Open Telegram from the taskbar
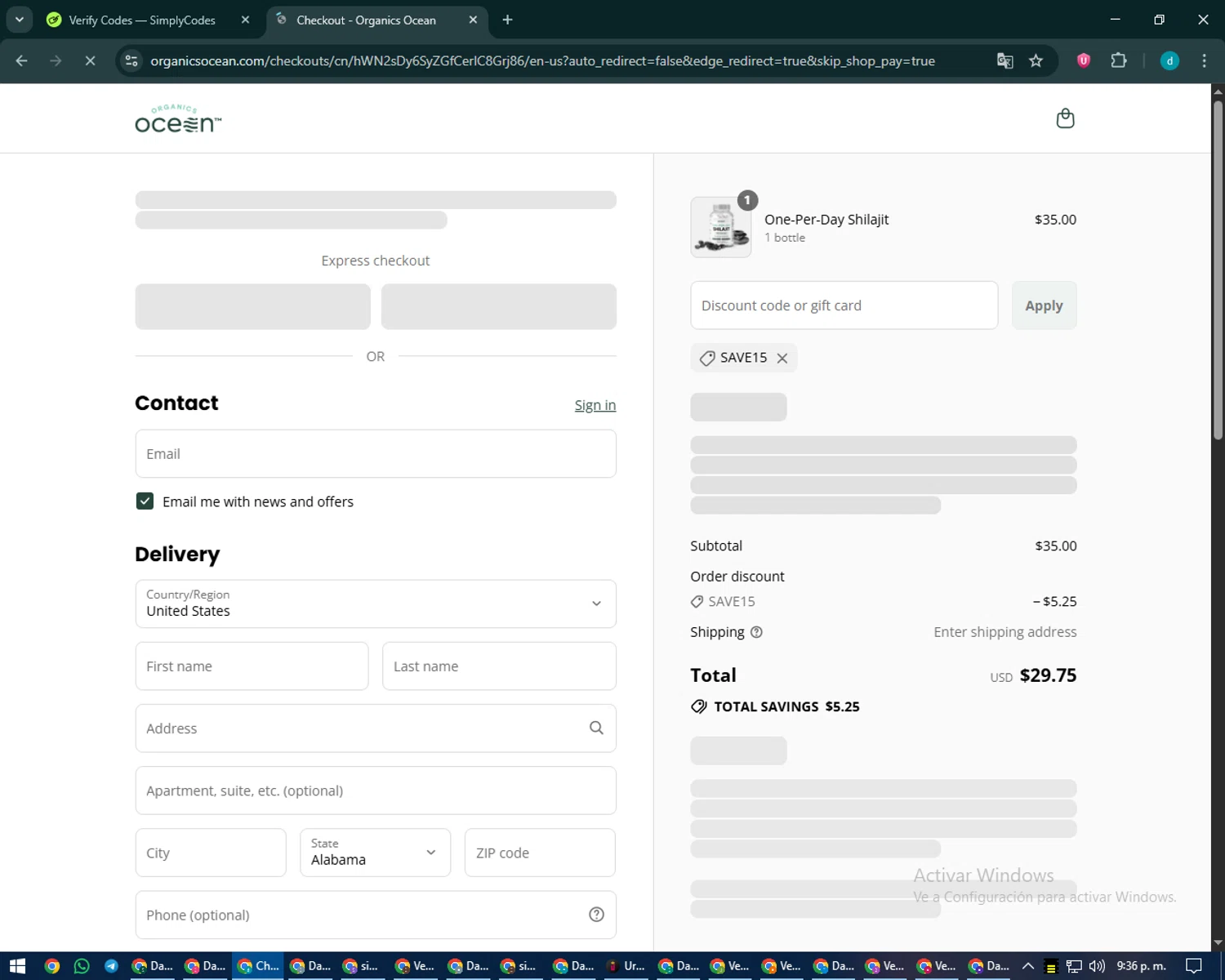This screenshot has height=980, width=1225. coord(111,966)
